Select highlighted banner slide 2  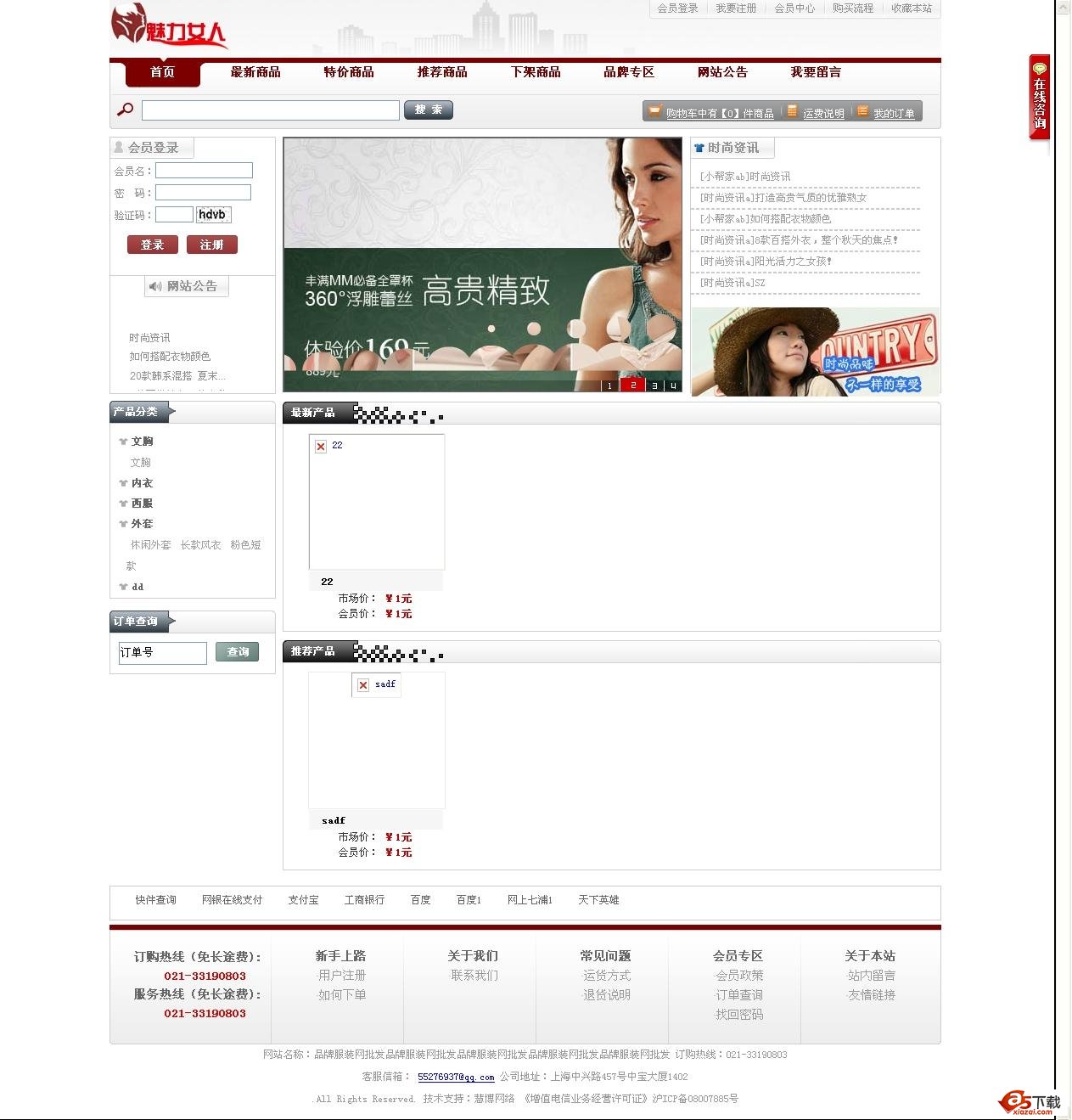tap(632, 386)
